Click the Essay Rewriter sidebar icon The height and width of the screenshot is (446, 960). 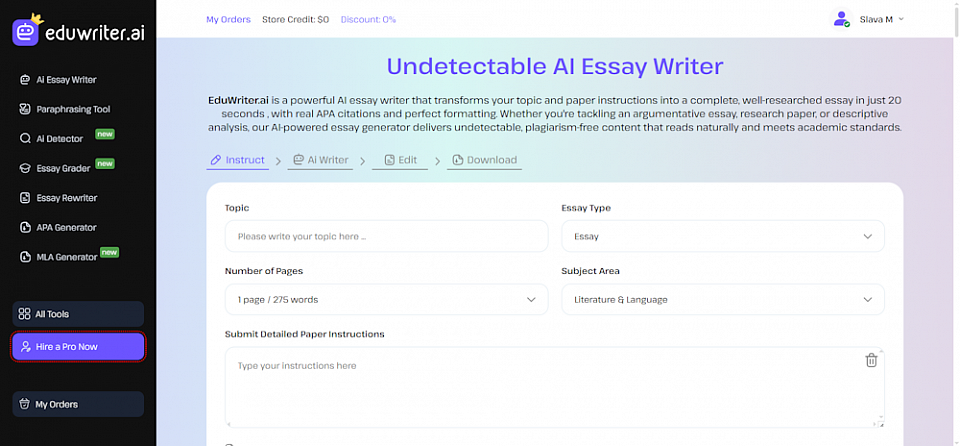[x=25, y=198]
